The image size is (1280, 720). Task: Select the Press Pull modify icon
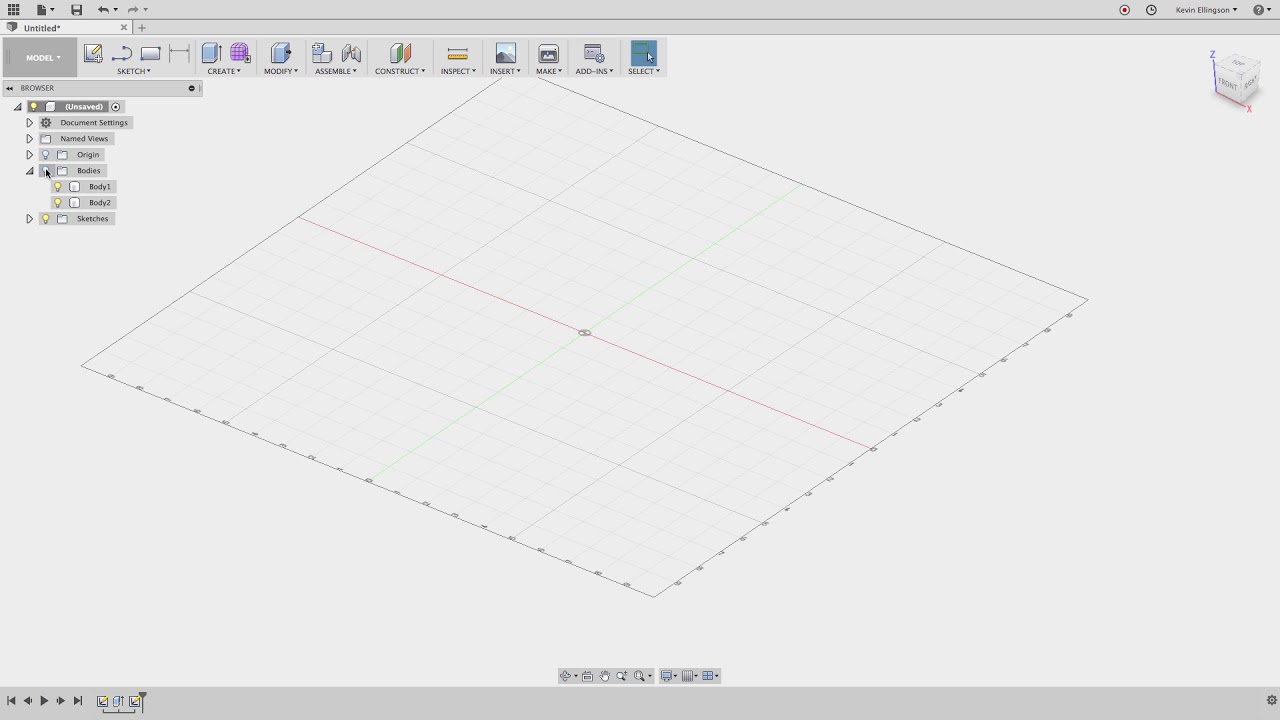(281, 54)
